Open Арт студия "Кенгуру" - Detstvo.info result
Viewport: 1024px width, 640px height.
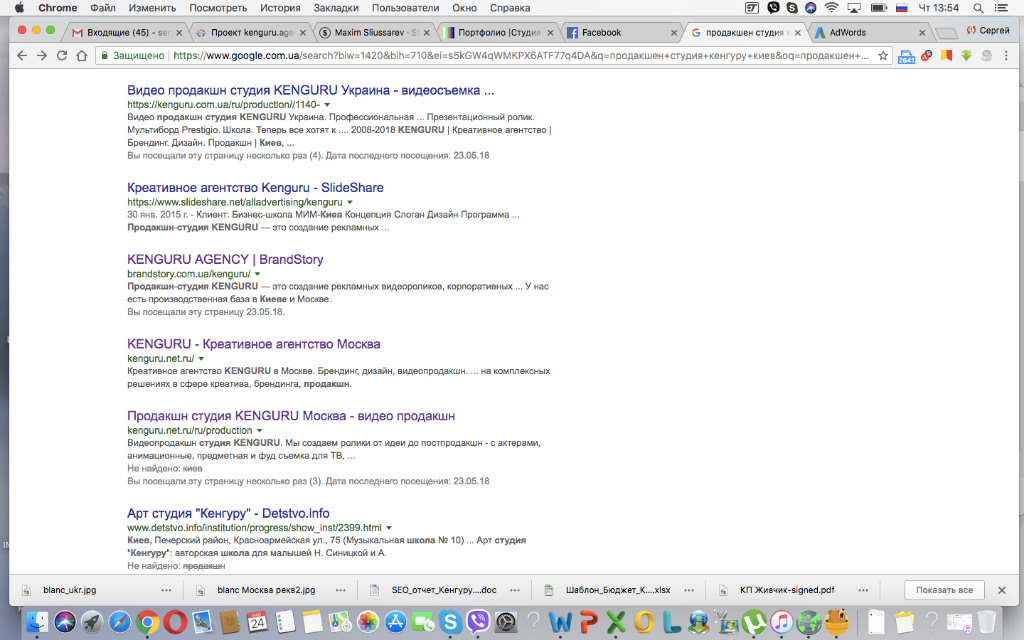pos(228,513)
